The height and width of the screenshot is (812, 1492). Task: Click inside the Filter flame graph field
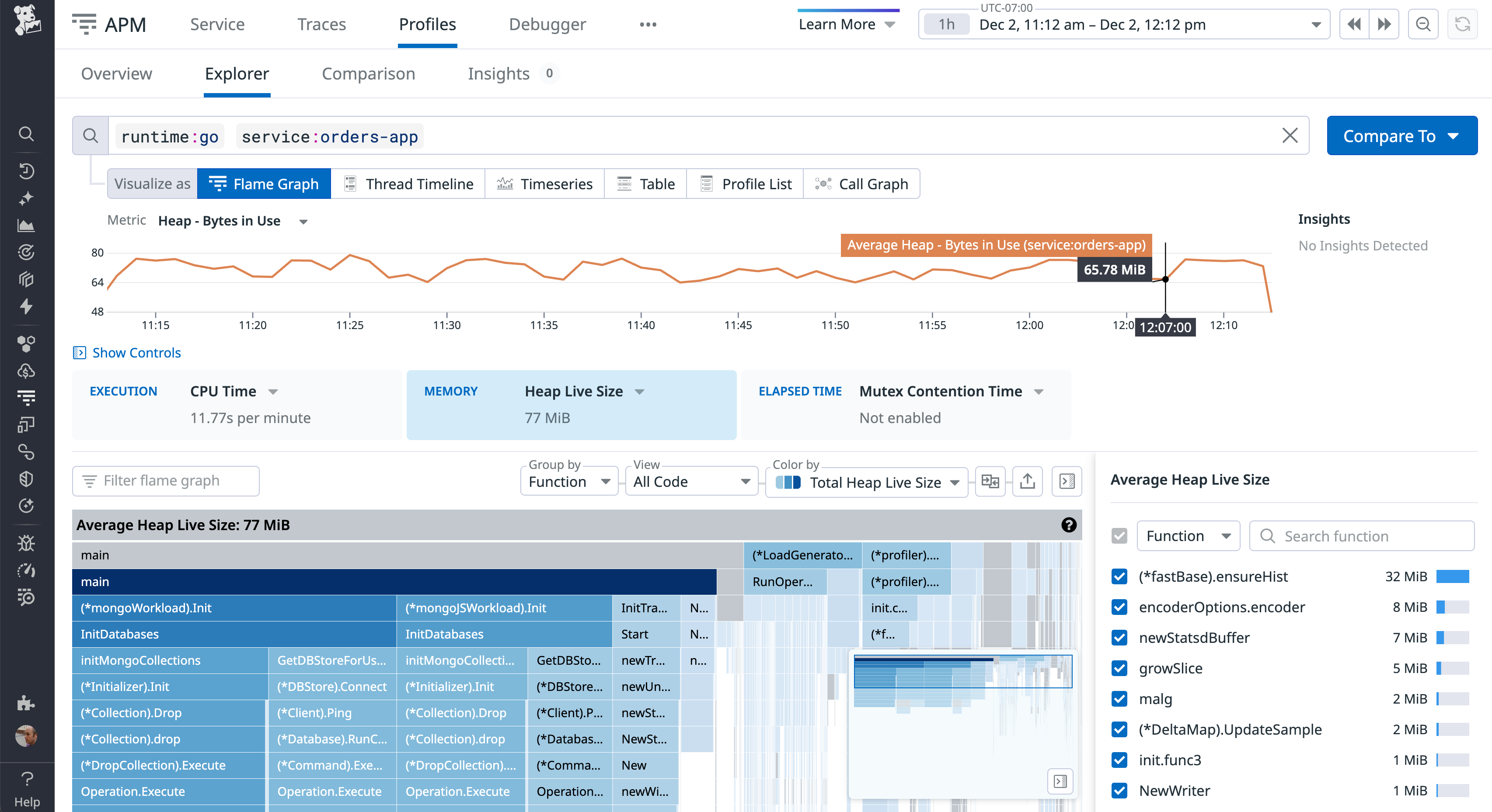click(165, 480)
